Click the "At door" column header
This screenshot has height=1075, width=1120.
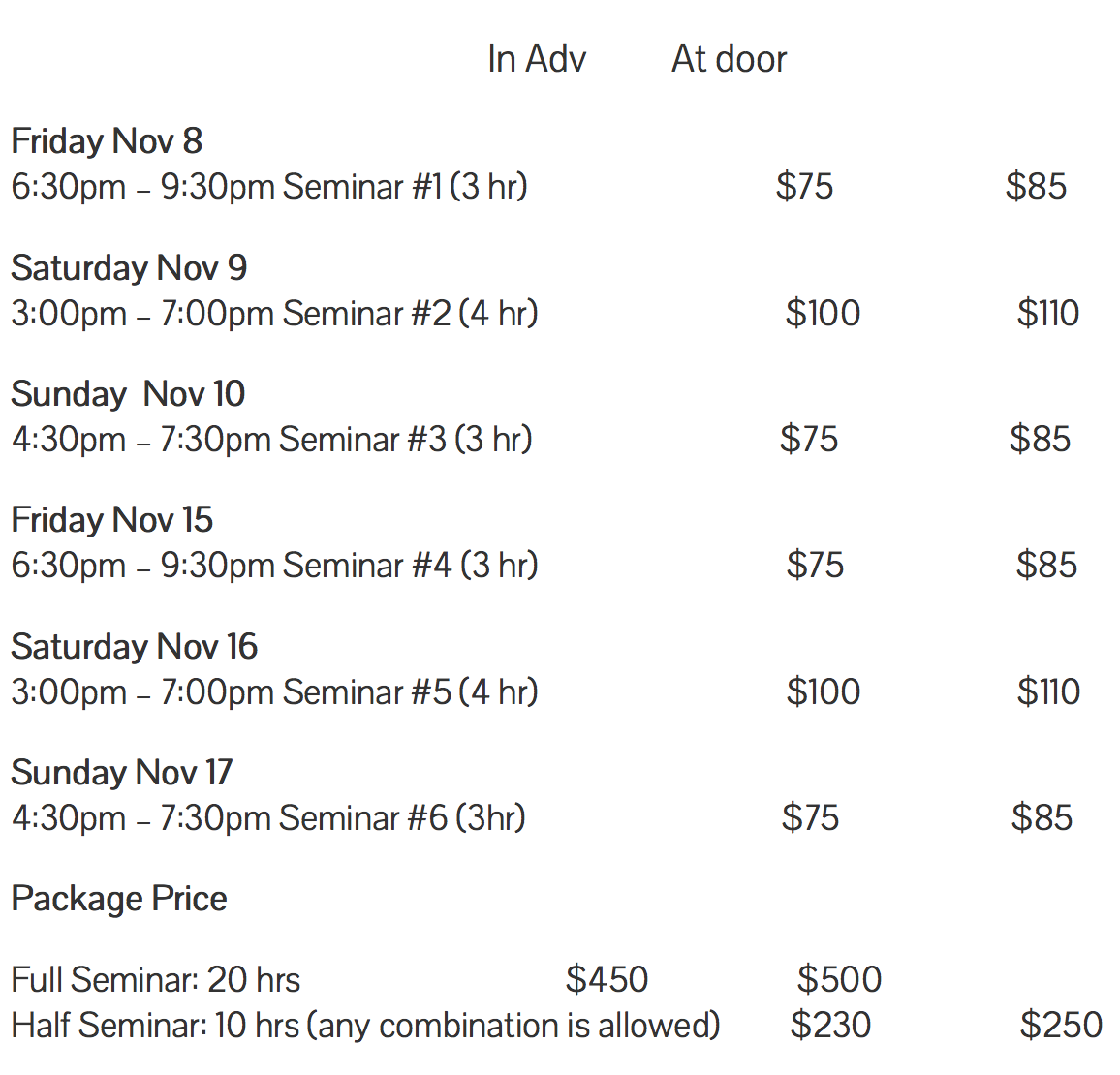pyautogui.click(x=729, y=60)
